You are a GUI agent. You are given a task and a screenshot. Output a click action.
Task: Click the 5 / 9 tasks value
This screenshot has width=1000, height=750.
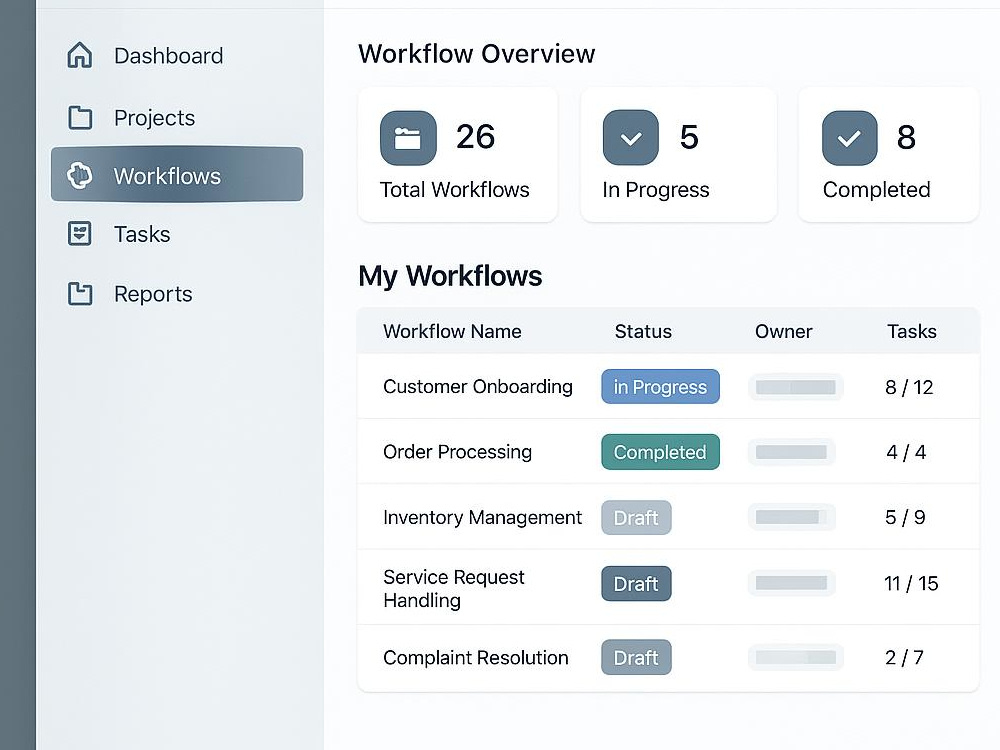click(905, 517)
